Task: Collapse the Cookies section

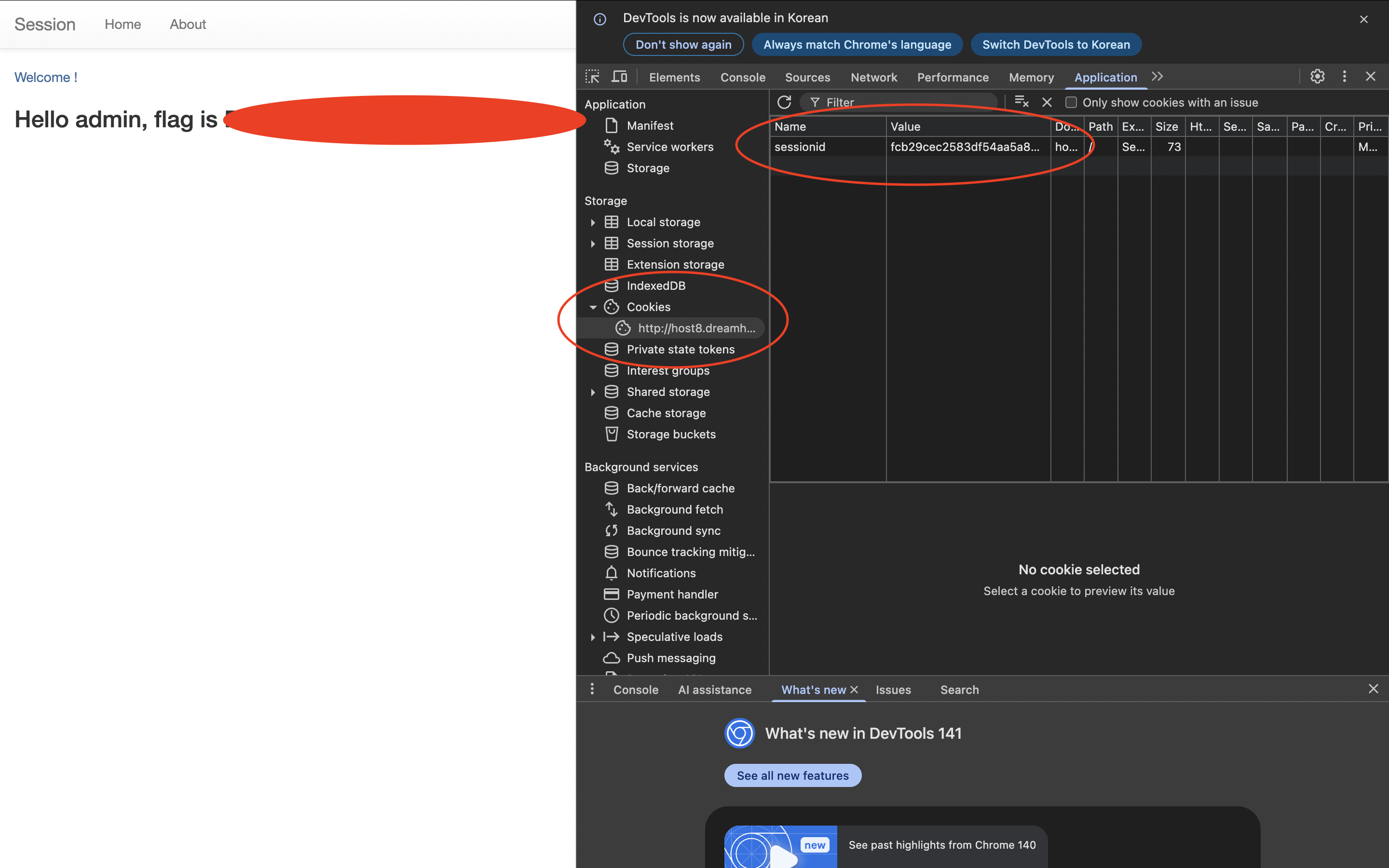Action: click(x=593, y=307)
